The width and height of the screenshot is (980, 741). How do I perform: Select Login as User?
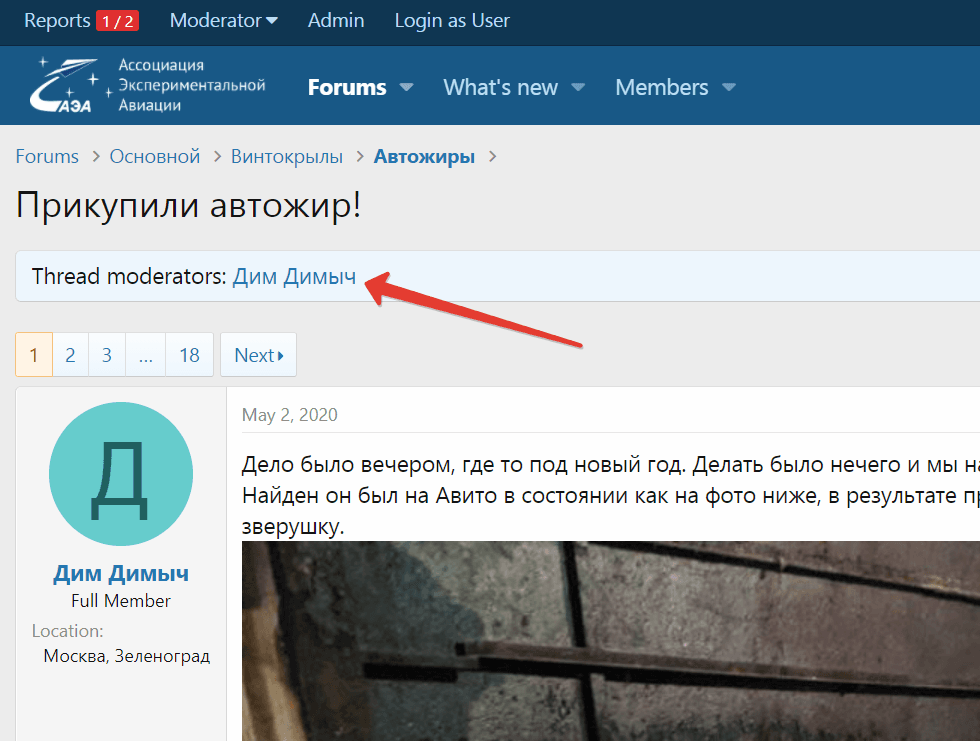(452, 21)
